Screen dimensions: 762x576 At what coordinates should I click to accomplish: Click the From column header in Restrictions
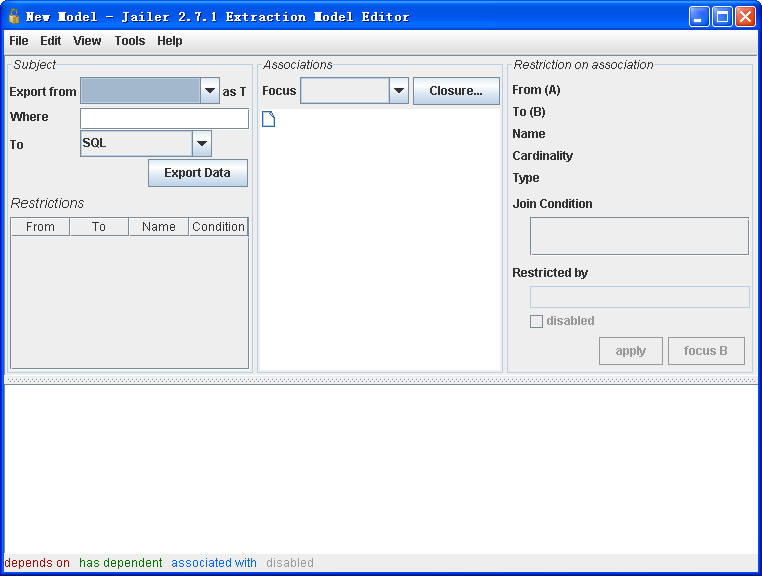tap(40, 227)
